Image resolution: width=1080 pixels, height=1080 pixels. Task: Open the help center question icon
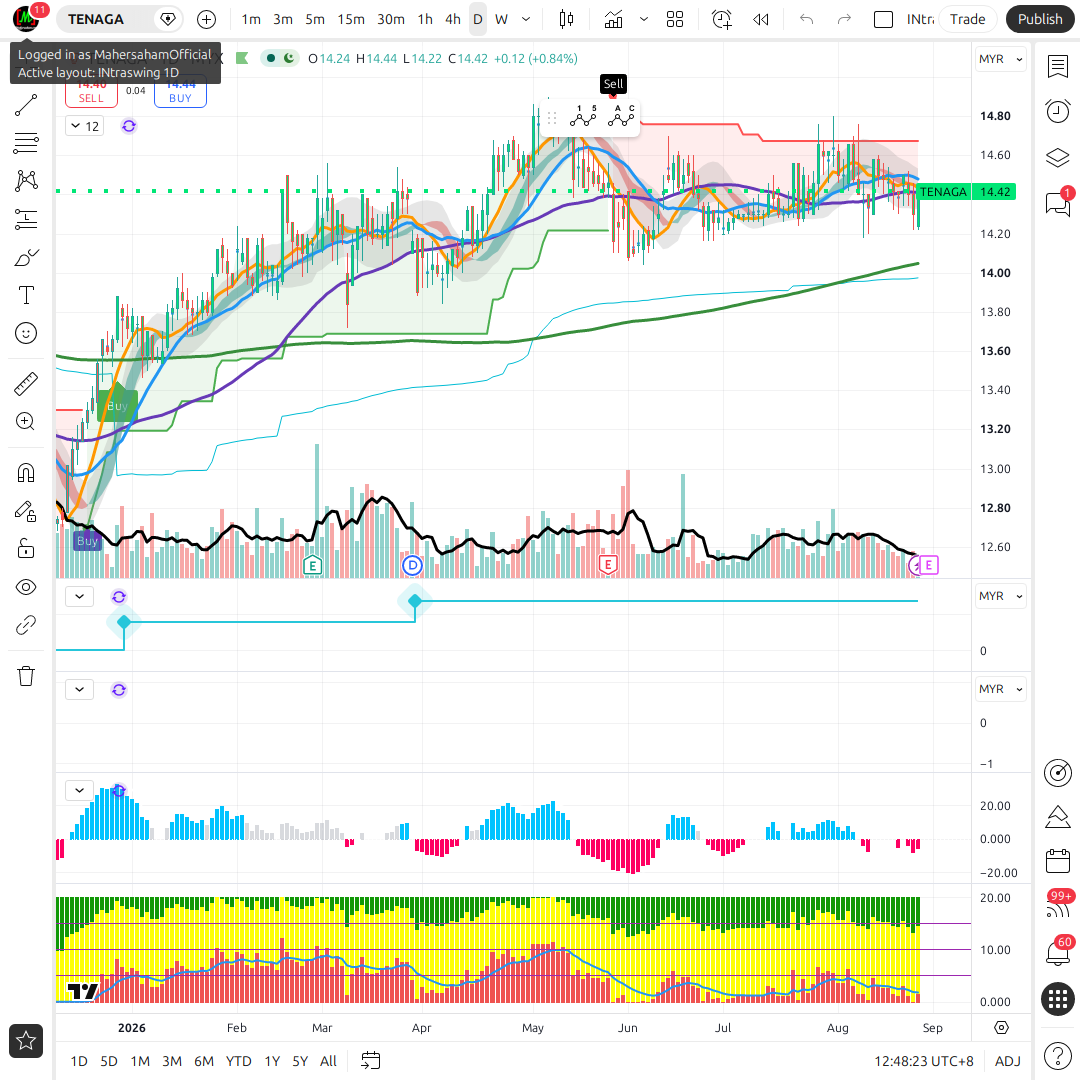pyautogui.click(x=1058, y=1055)
